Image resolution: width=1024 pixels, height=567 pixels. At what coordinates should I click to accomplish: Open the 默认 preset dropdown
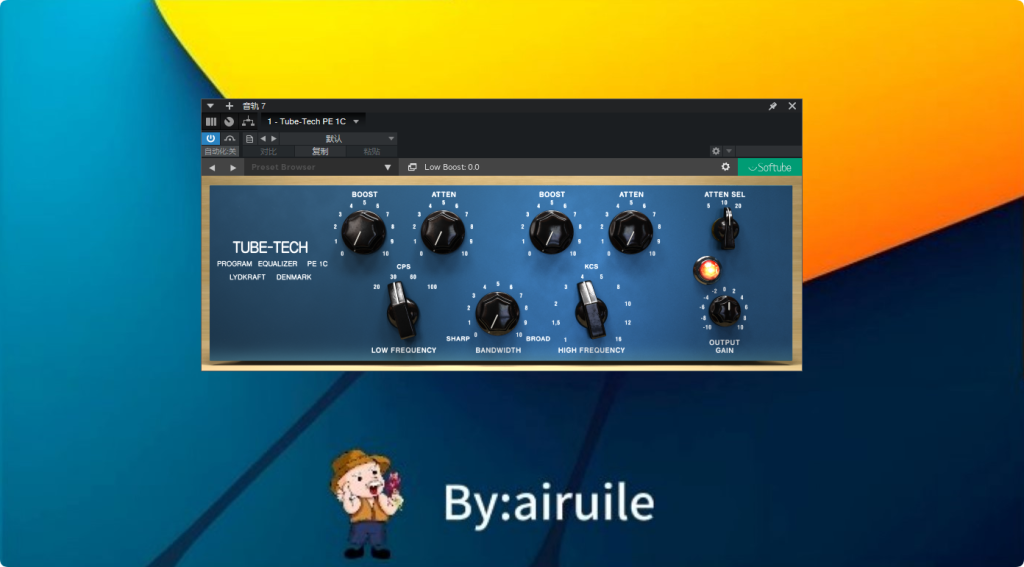pyautogui.click(x=338, y=138)
